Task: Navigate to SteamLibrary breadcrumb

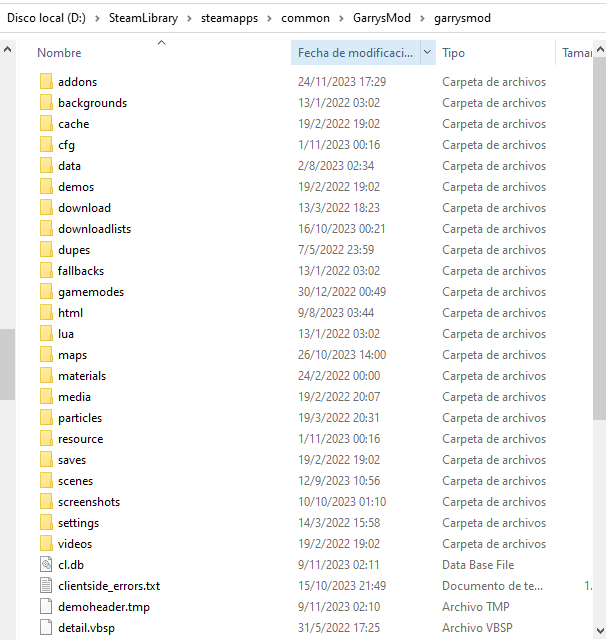Action: click(143, 18)
